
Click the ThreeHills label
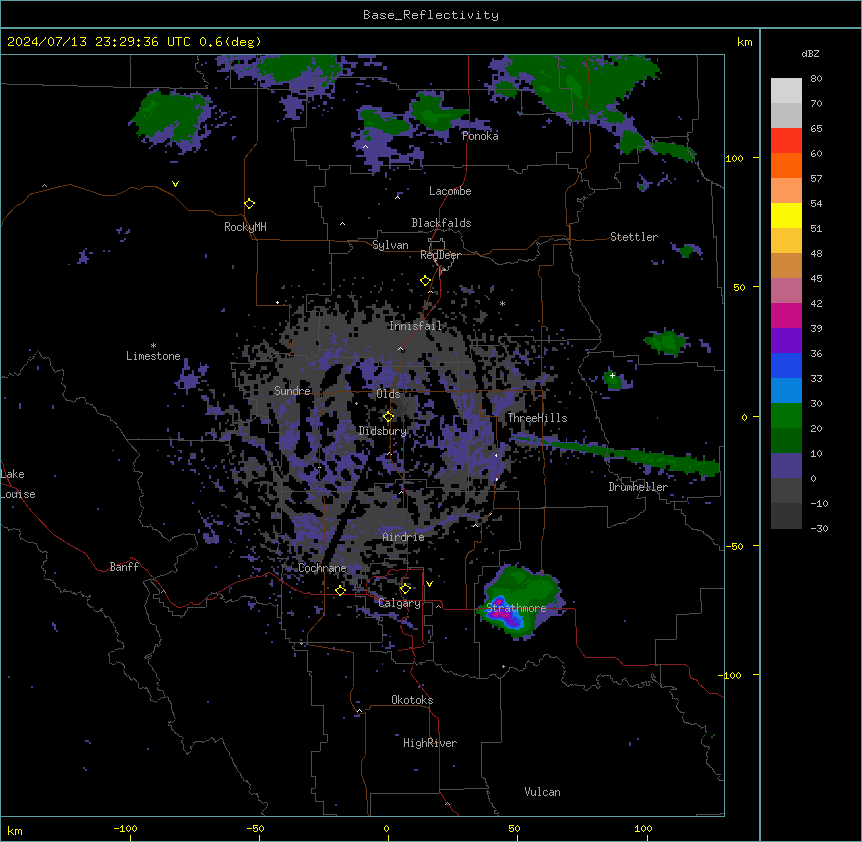pyautogui.click(x=537, y=418)
